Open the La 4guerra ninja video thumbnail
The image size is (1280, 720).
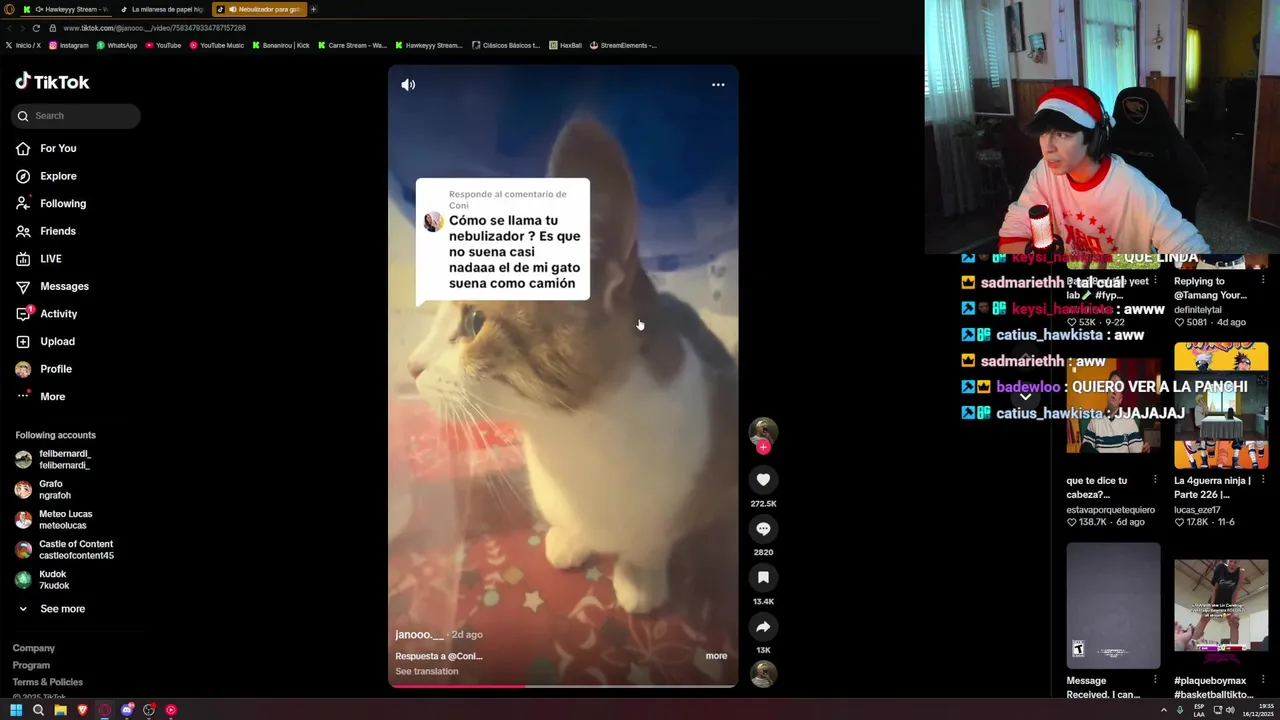pyautogui.click(x=1221, y=406)
